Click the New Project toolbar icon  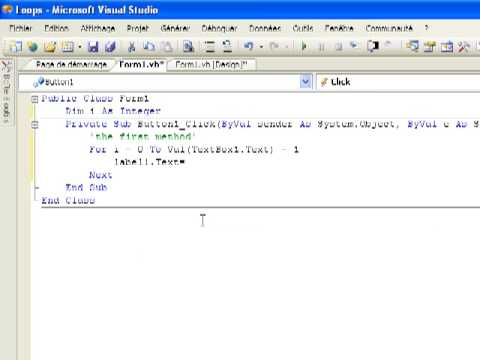tap(15, 47)
